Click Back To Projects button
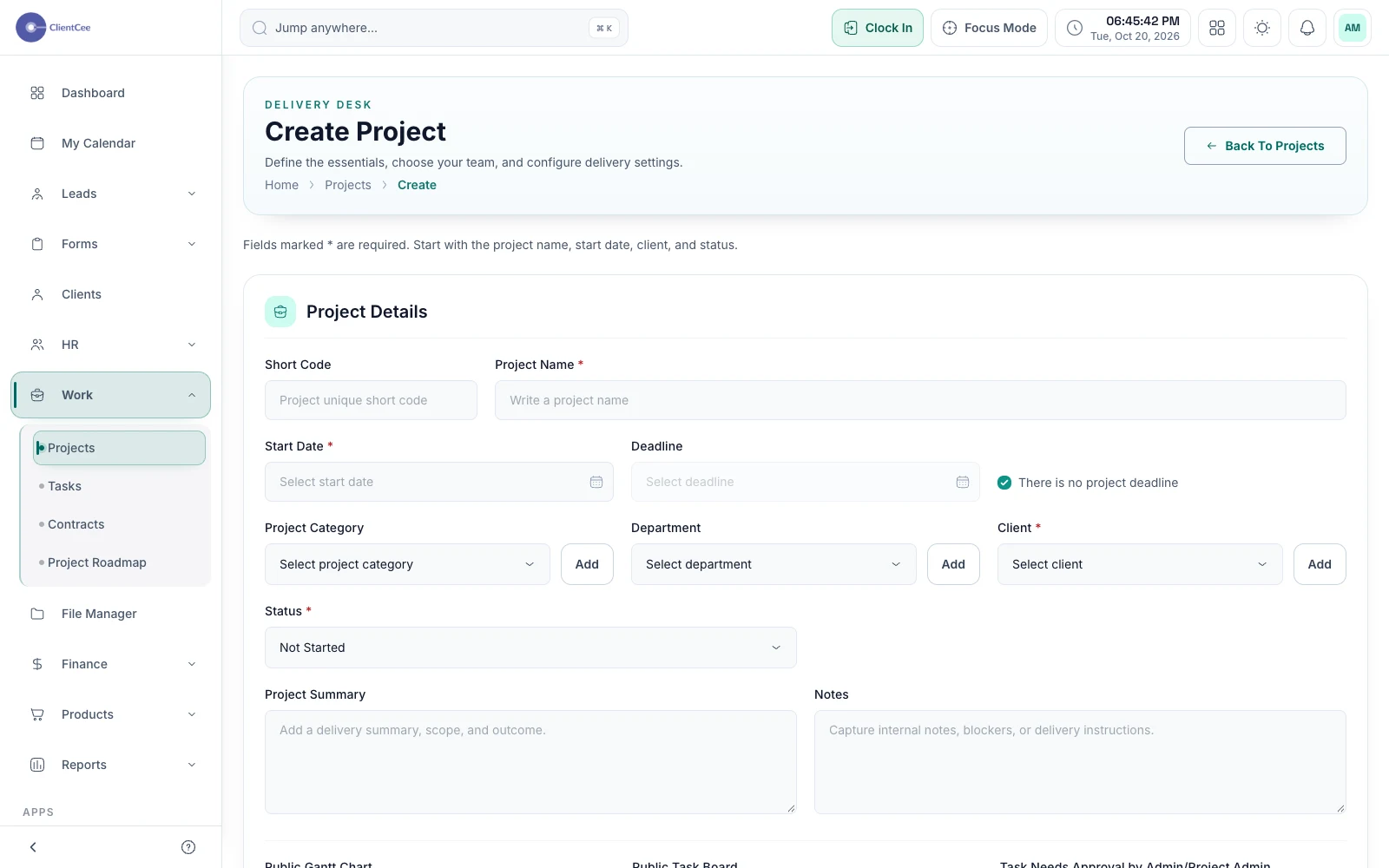Screen dimensions: 1389x868 point(1265,146)
